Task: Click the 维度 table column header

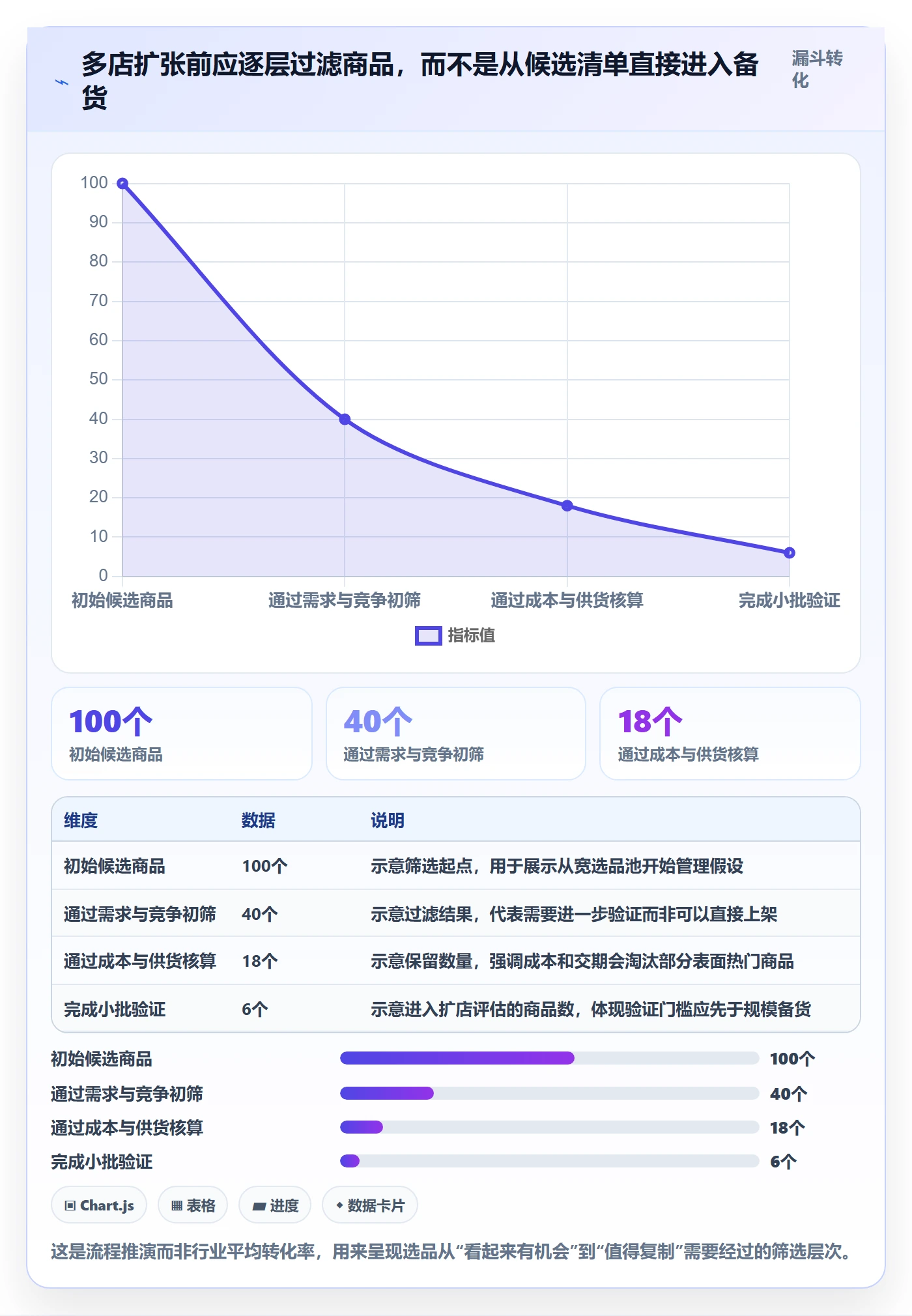Action: pos(81,820)
